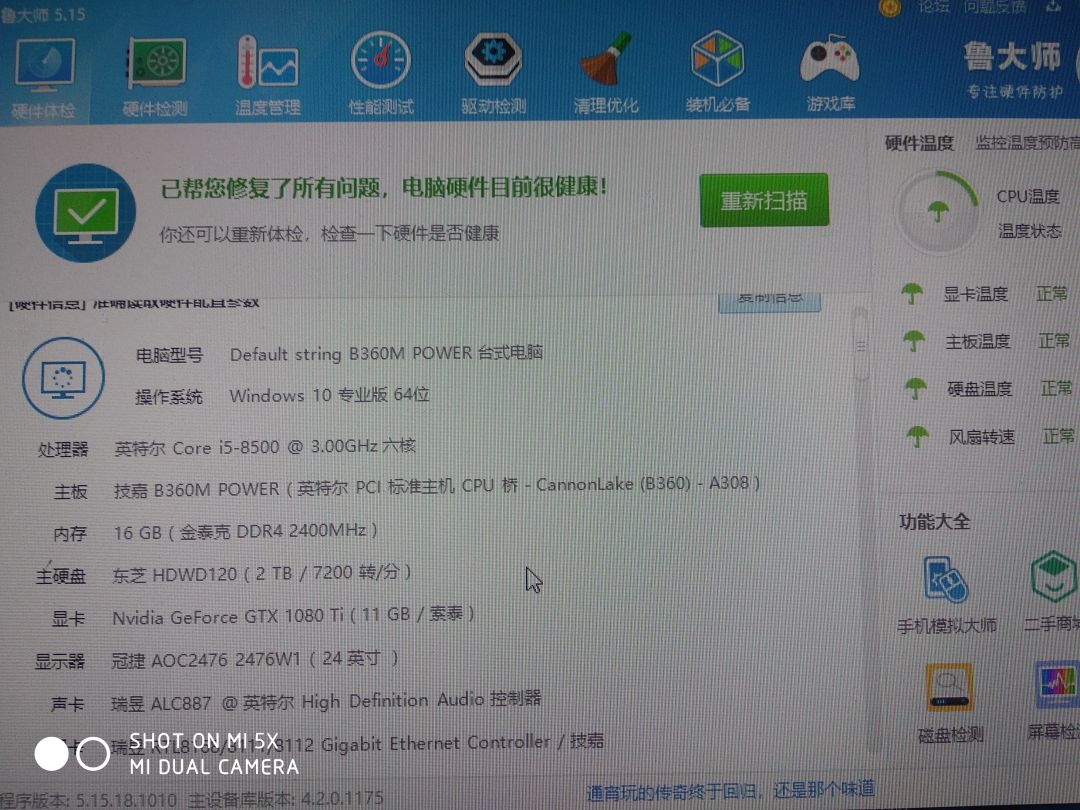Open the 驱动检测 driver detection tab
The width and height of the screenshot is (1080, 810).
tap(493, 73)
